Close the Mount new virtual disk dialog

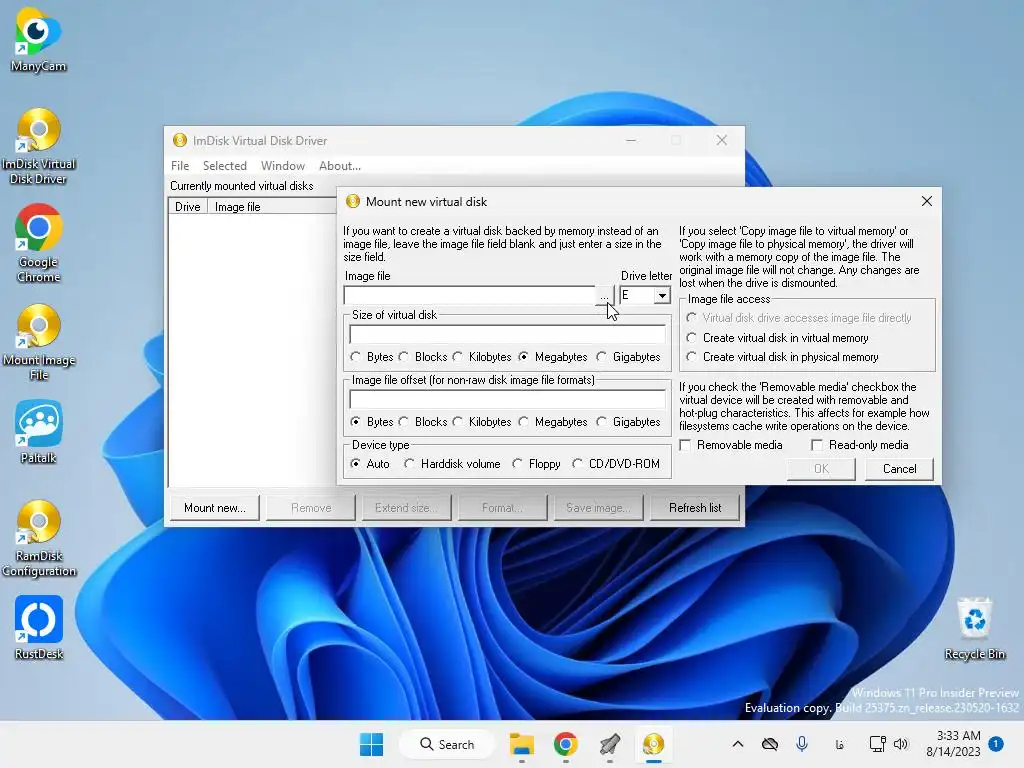tap(927, 201)
